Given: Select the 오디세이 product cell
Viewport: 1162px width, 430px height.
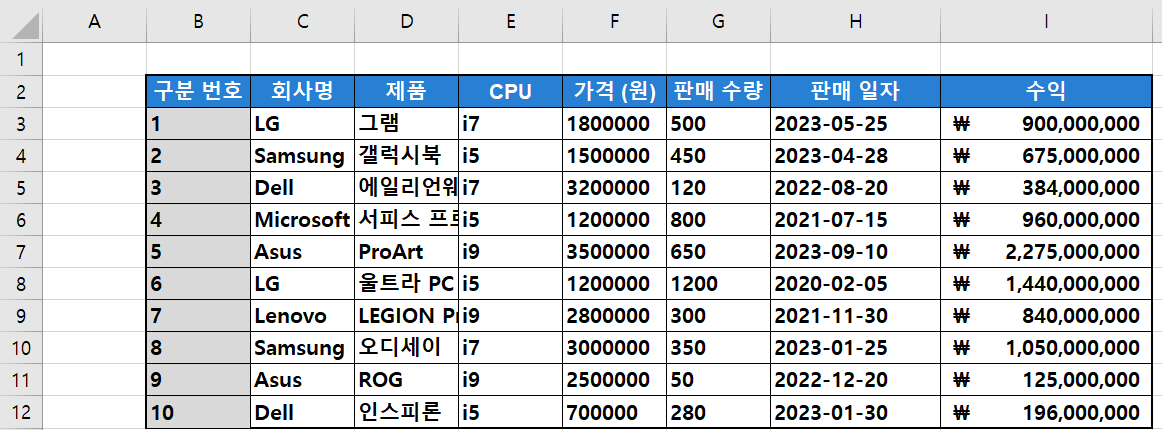Looking at the screenshot, I should [406, 348].
